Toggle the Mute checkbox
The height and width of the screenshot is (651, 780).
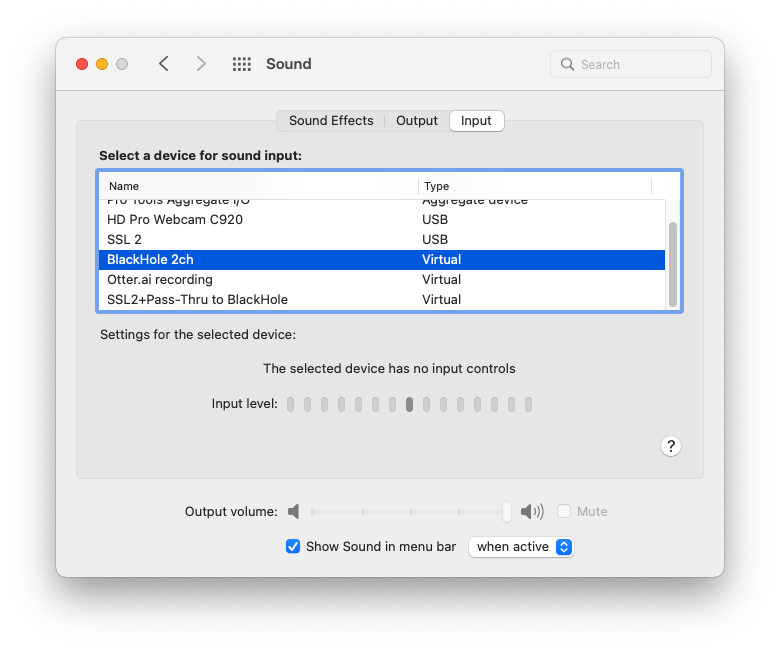564,511
